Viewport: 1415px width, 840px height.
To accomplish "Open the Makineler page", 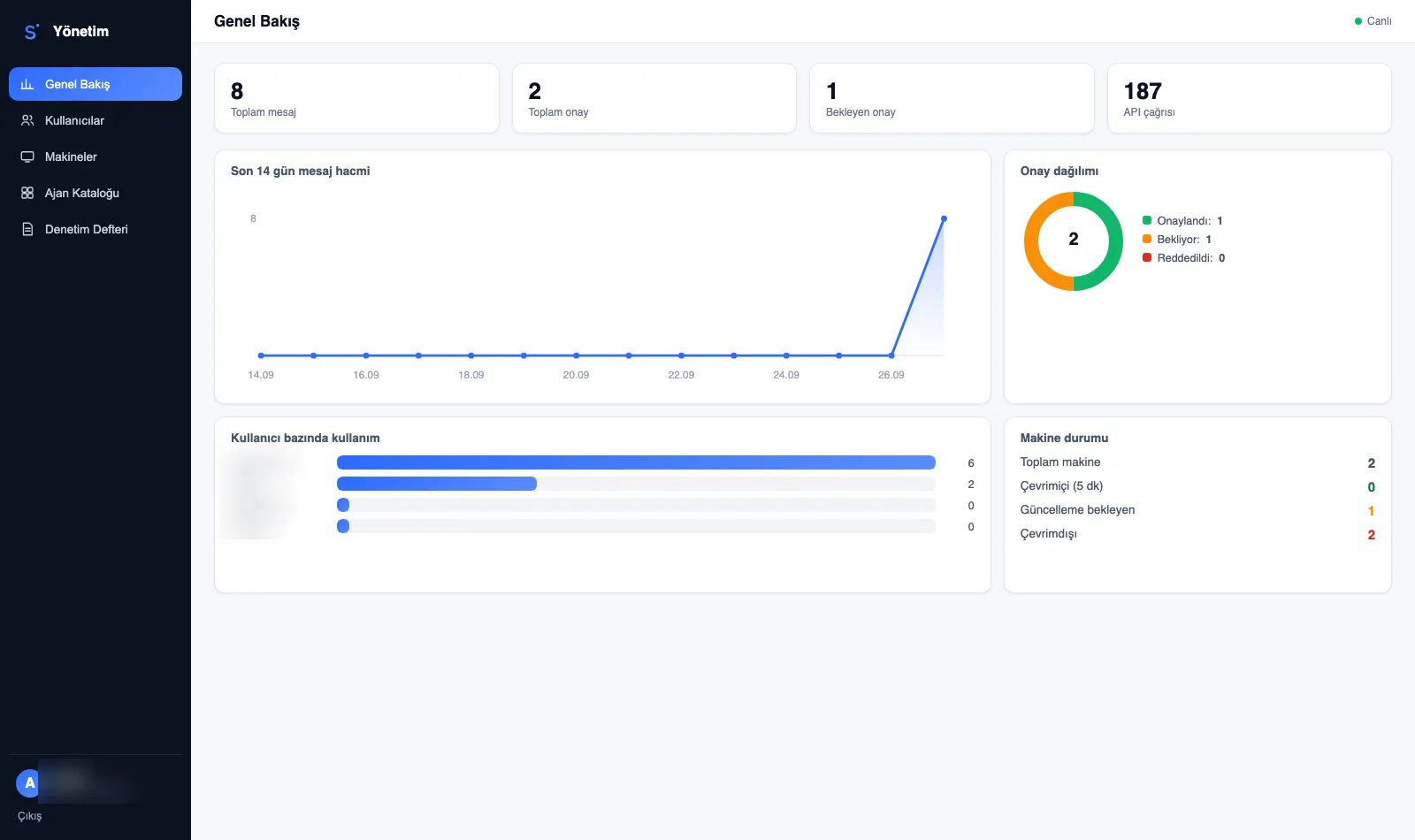I will click(96, 157).
